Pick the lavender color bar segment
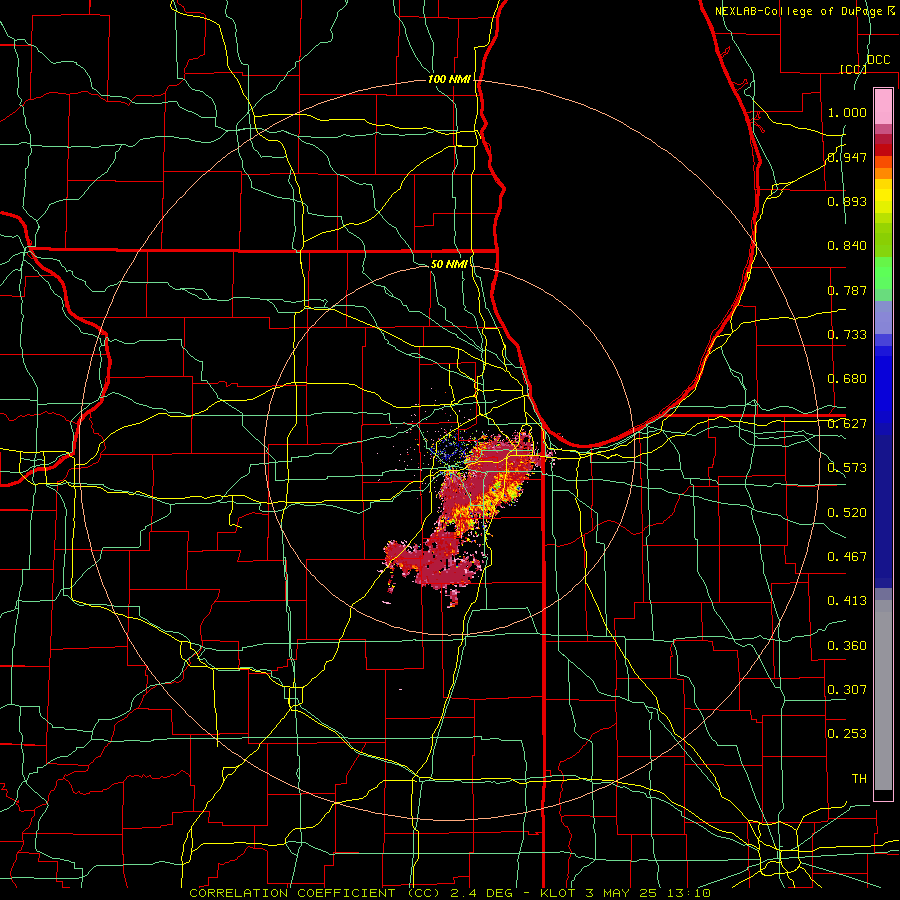 (x=883, y=318)
